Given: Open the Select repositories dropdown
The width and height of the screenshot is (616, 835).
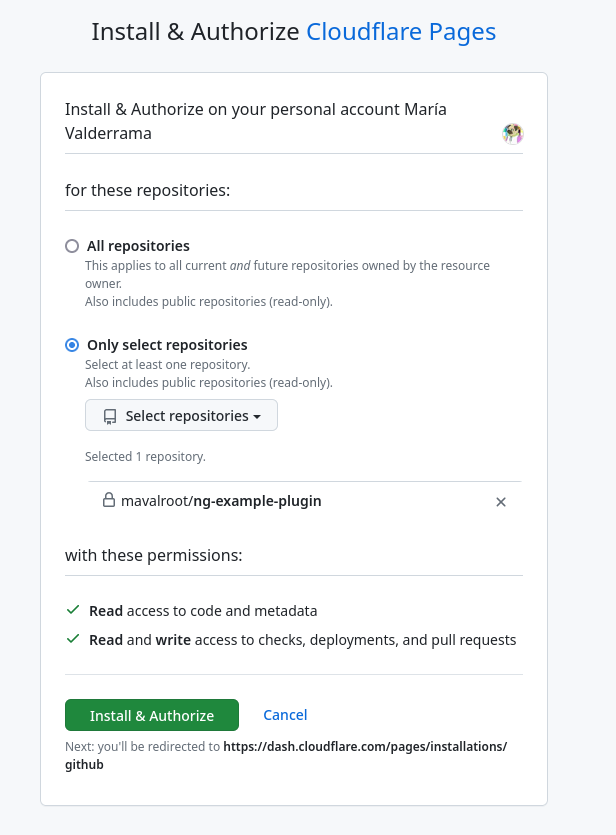Looking at the screenshot, I should point(181,416).
